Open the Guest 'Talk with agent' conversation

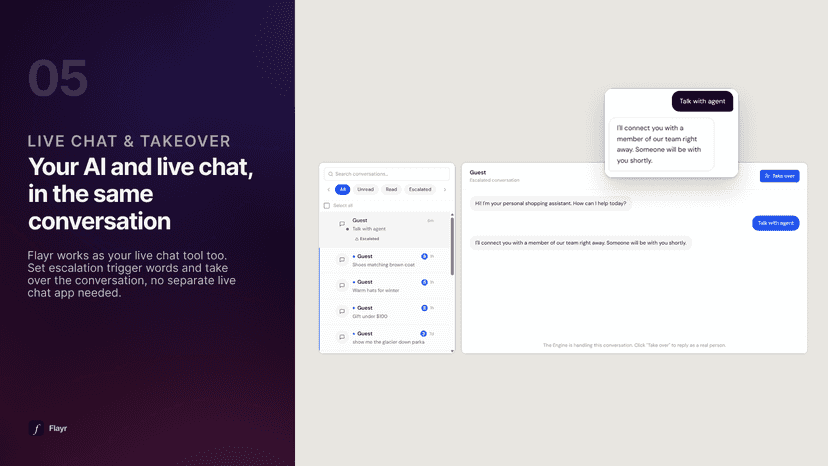click(385, 229)
